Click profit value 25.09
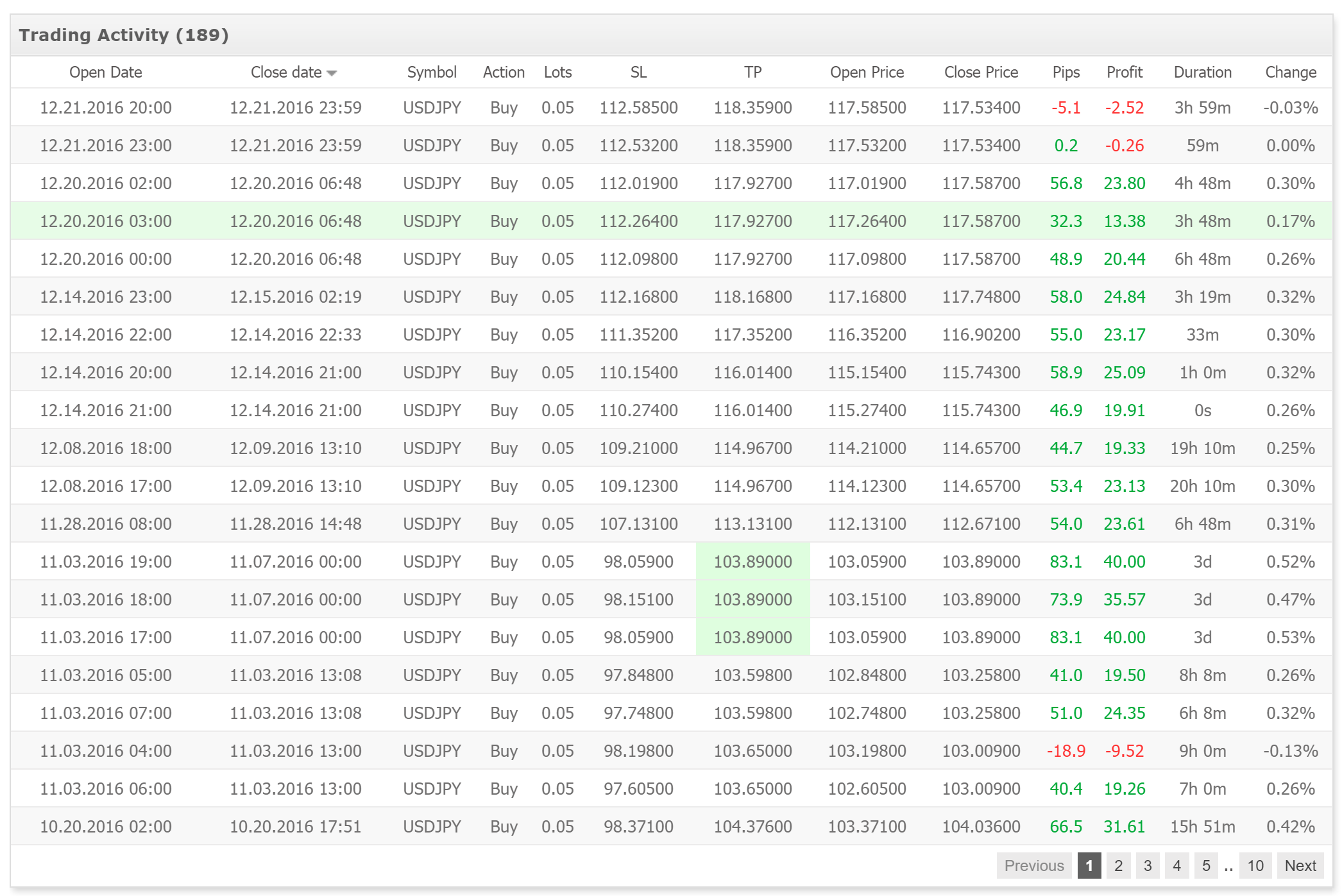The width and height of the screenshot is (1342, 896). 1124,373
